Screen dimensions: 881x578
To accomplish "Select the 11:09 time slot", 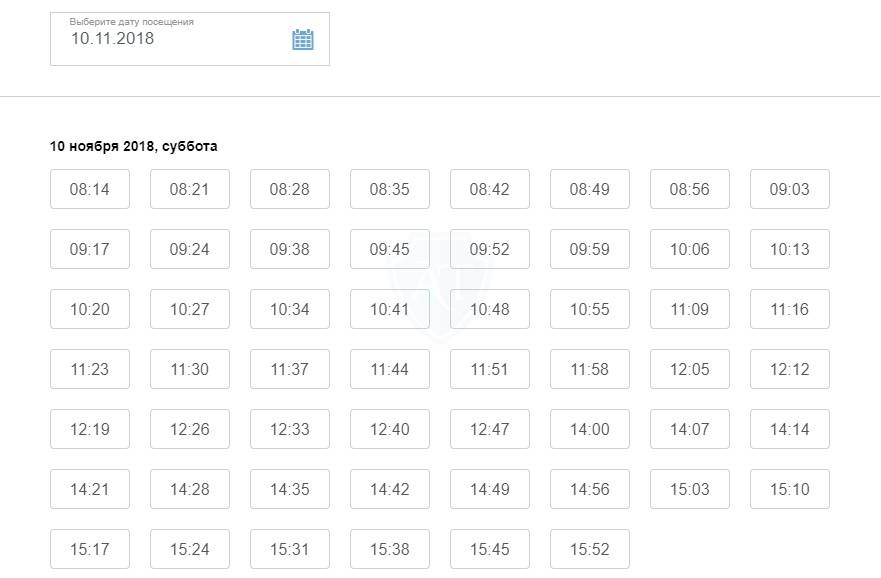I will point(690,309).
